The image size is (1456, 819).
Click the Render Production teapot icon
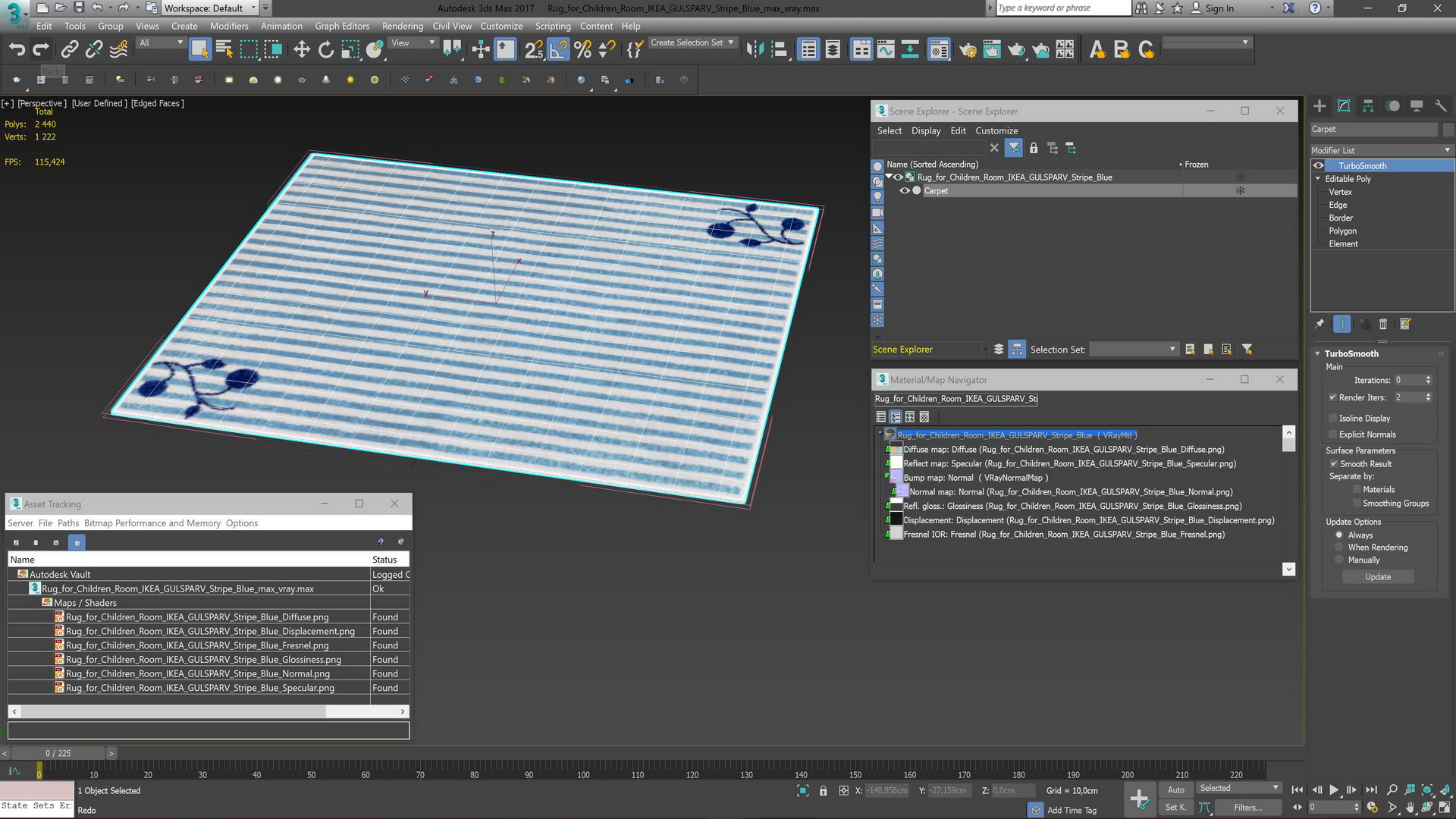pyautogui.click(x=1016, y=50)
